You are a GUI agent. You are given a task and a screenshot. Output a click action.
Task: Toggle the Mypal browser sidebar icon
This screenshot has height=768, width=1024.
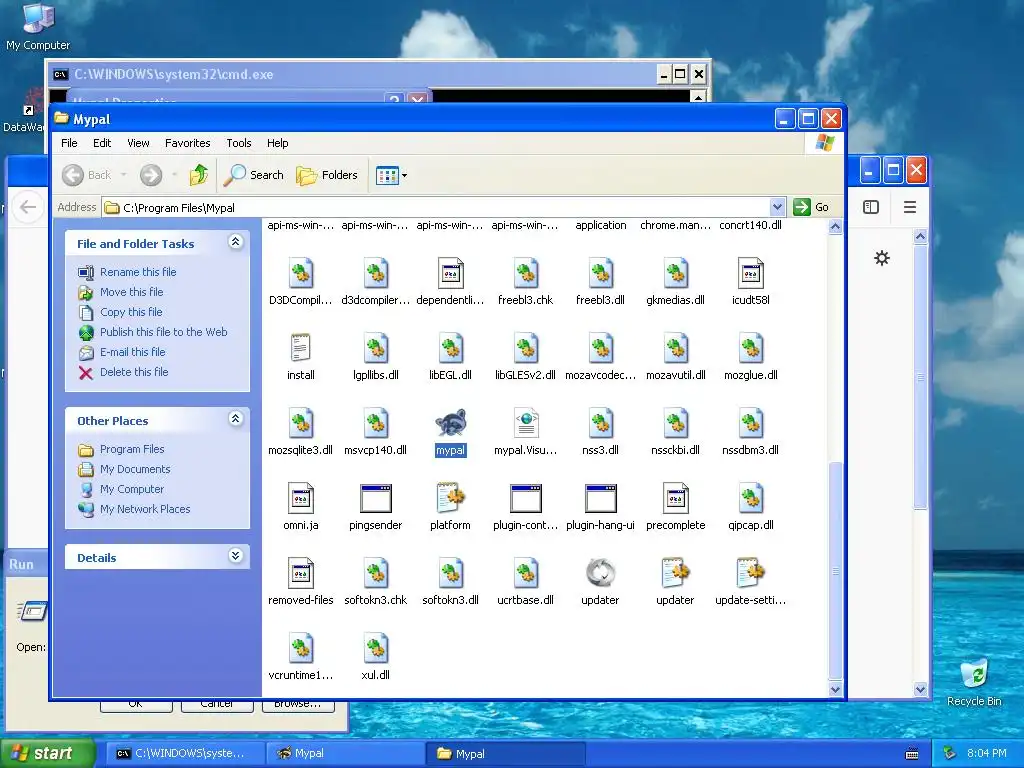[871, 207]
